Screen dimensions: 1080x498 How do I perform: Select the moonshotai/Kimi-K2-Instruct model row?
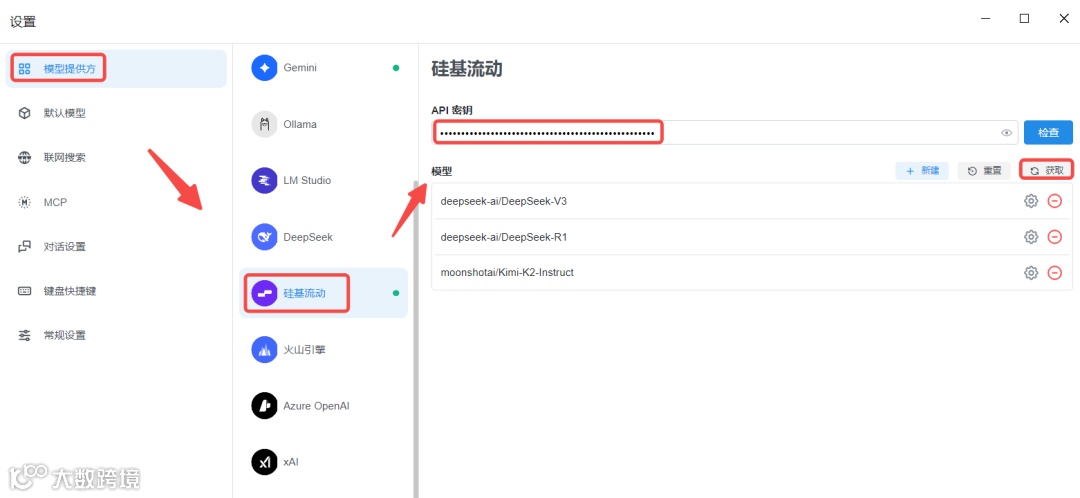click(752, 273)
